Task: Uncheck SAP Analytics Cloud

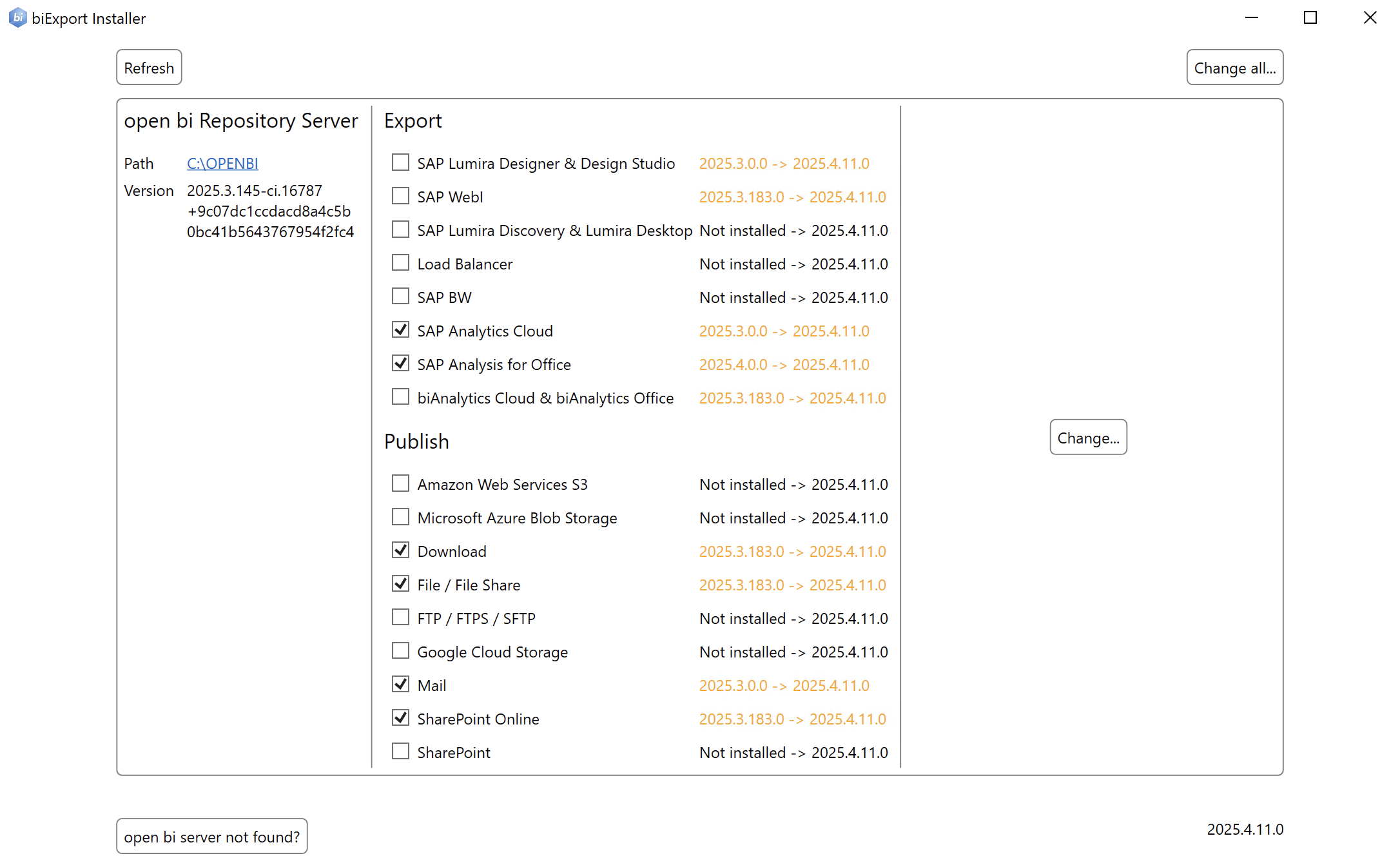Action: coord(400,330)
